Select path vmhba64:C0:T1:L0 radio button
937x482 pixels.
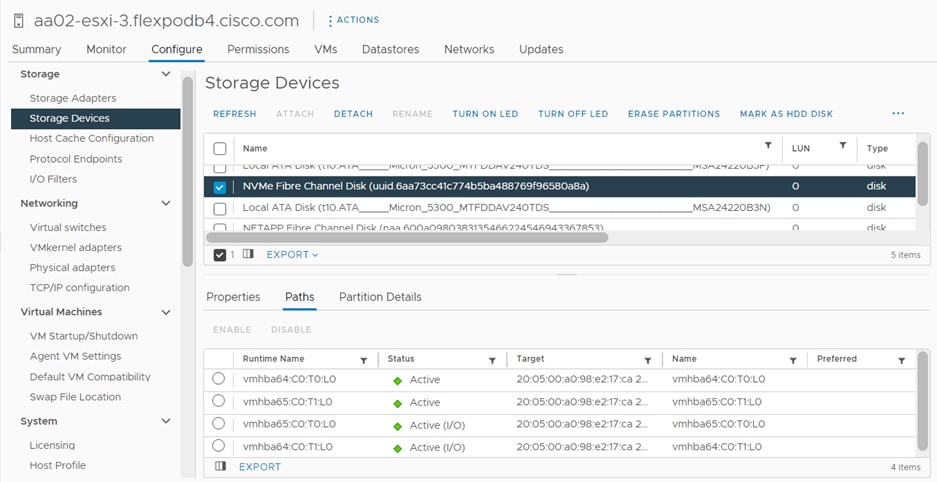coord(218,446)
